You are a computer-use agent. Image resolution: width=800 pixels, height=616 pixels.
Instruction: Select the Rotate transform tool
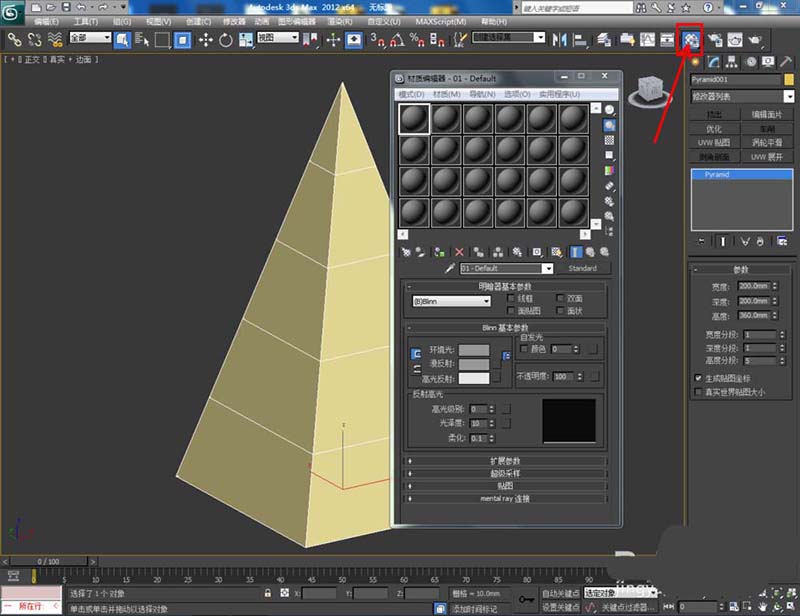coord(225,39)
